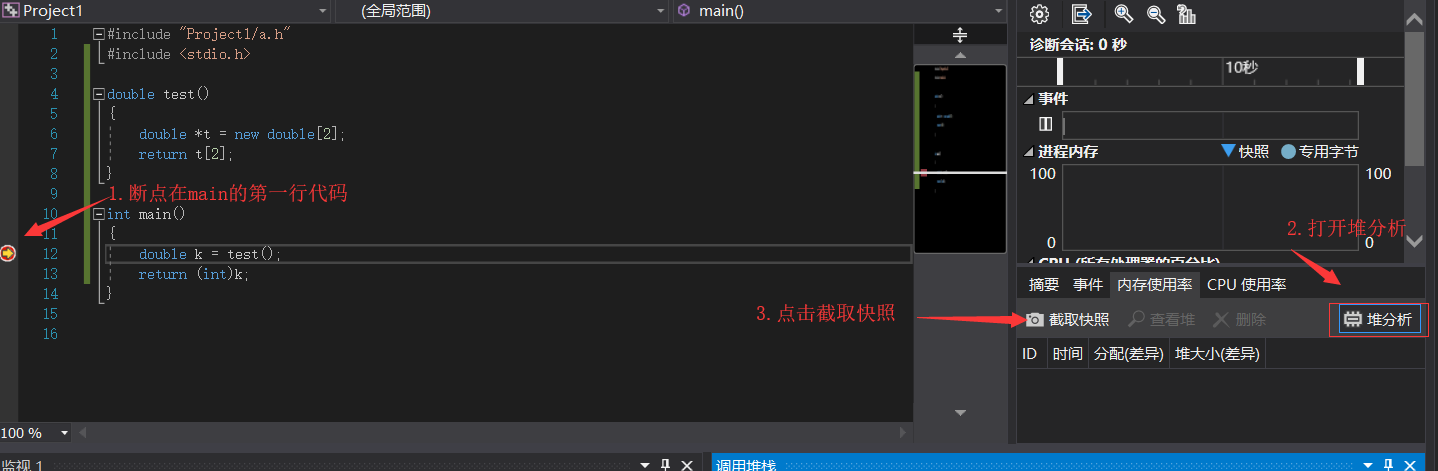Click the ID column header
The width and height of the screenshot is (1438, 471).
[1030, 354]
